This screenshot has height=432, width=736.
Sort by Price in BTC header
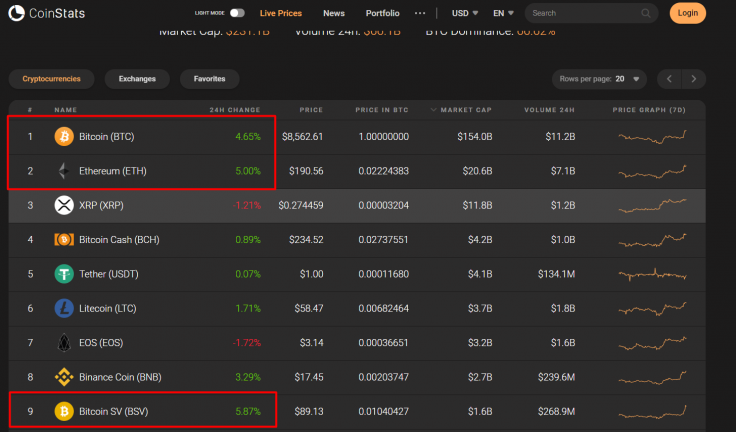(382, 110)
